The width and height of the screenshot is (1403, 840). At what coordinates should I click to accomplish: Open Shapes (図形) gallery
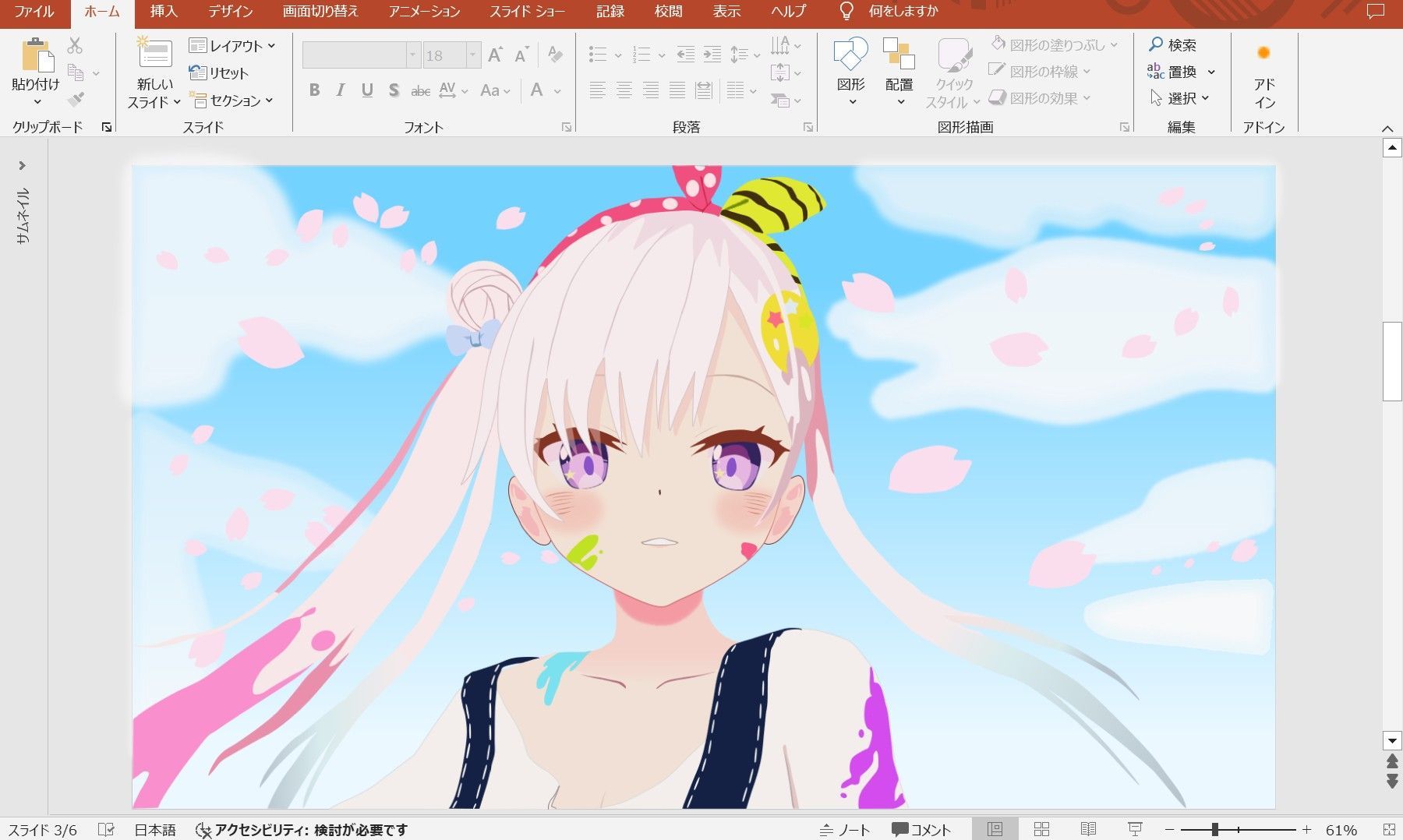point(850,72)
